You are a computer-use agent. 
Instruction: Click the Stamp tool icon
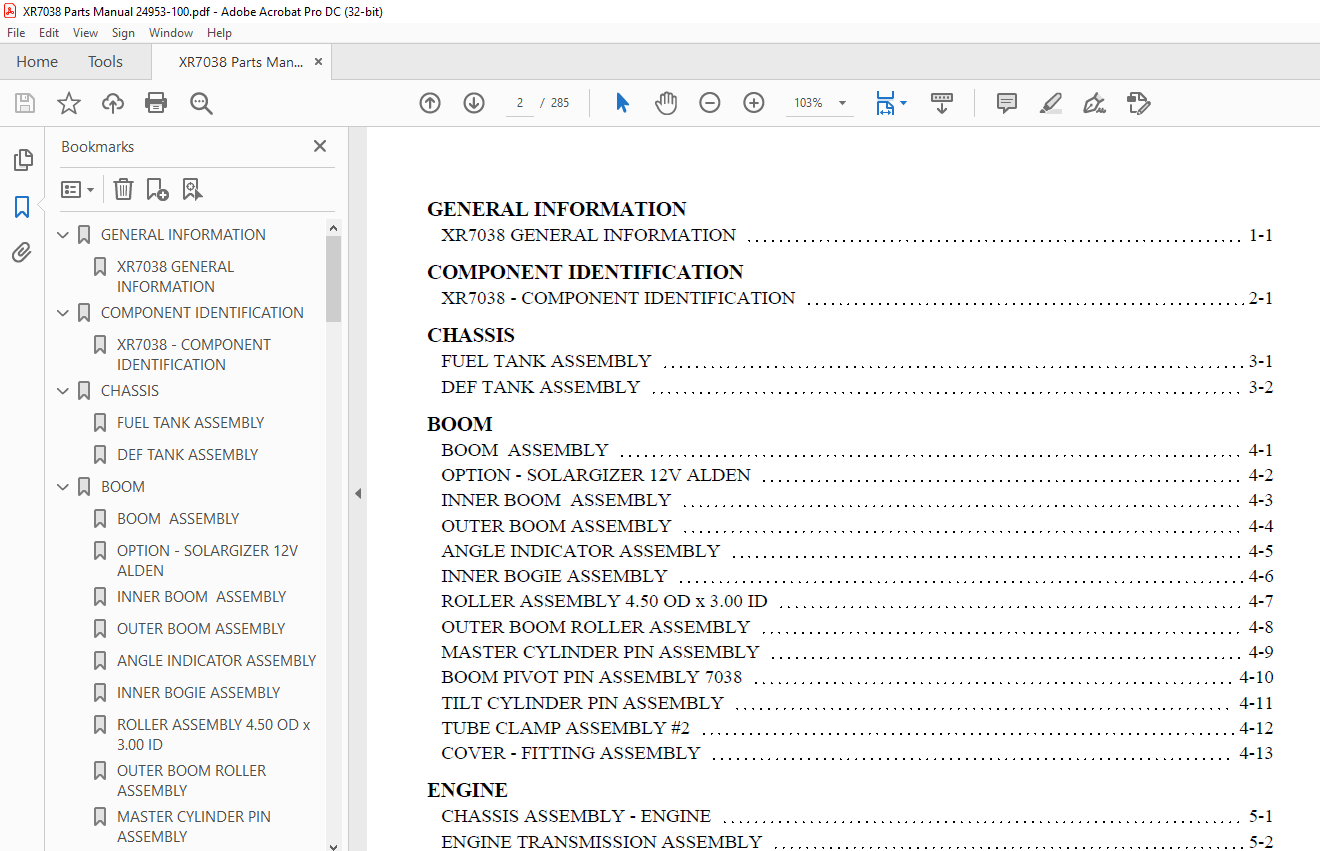coord(1139,103)
